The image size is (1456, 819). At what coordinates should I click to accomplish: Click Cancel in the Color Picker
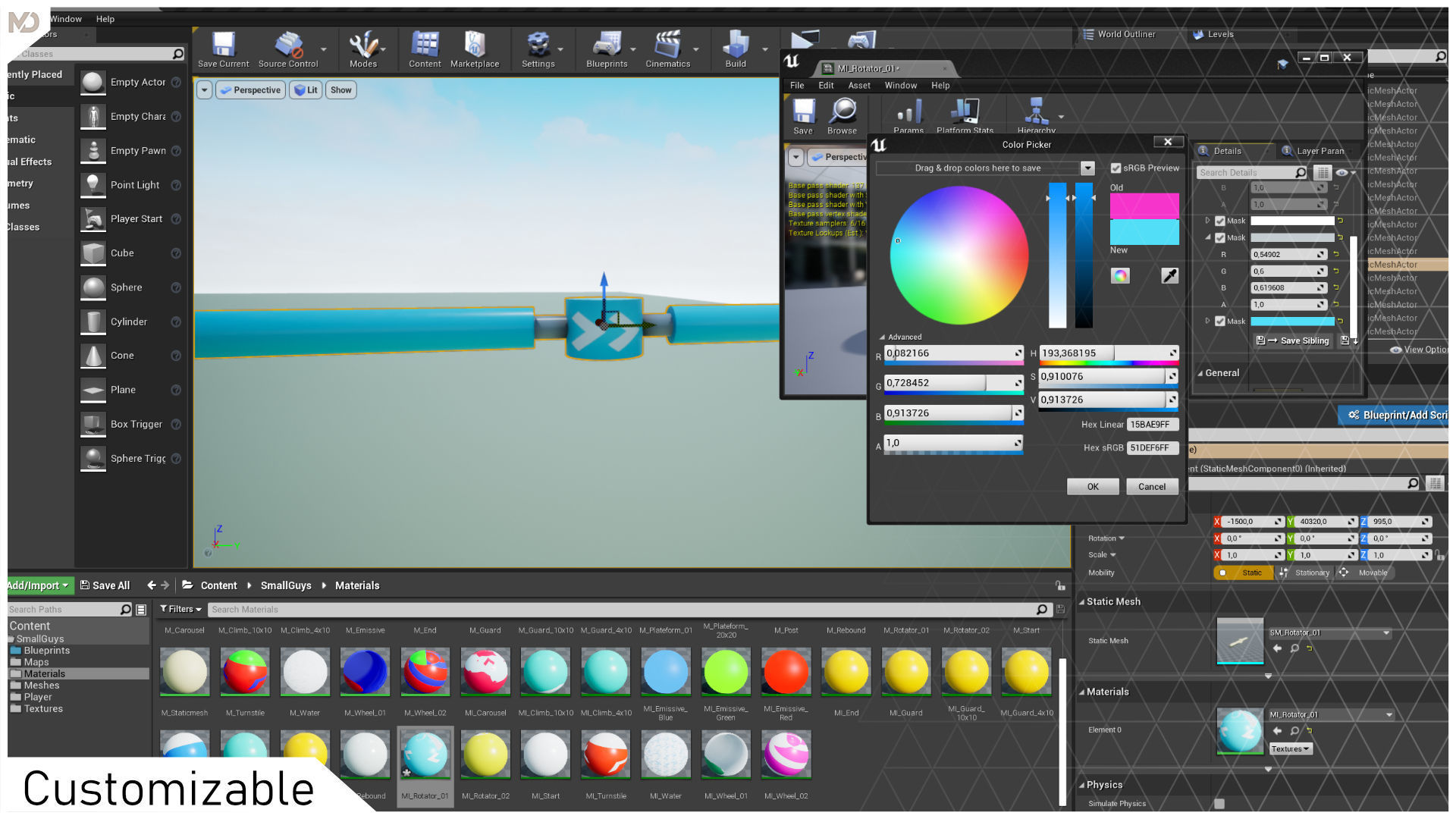pyautogui.click(x=1151, y=487)
